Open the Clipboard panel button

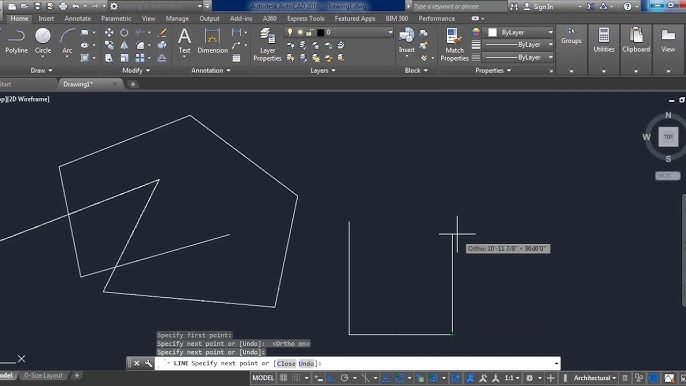click(x=636, y=49)
